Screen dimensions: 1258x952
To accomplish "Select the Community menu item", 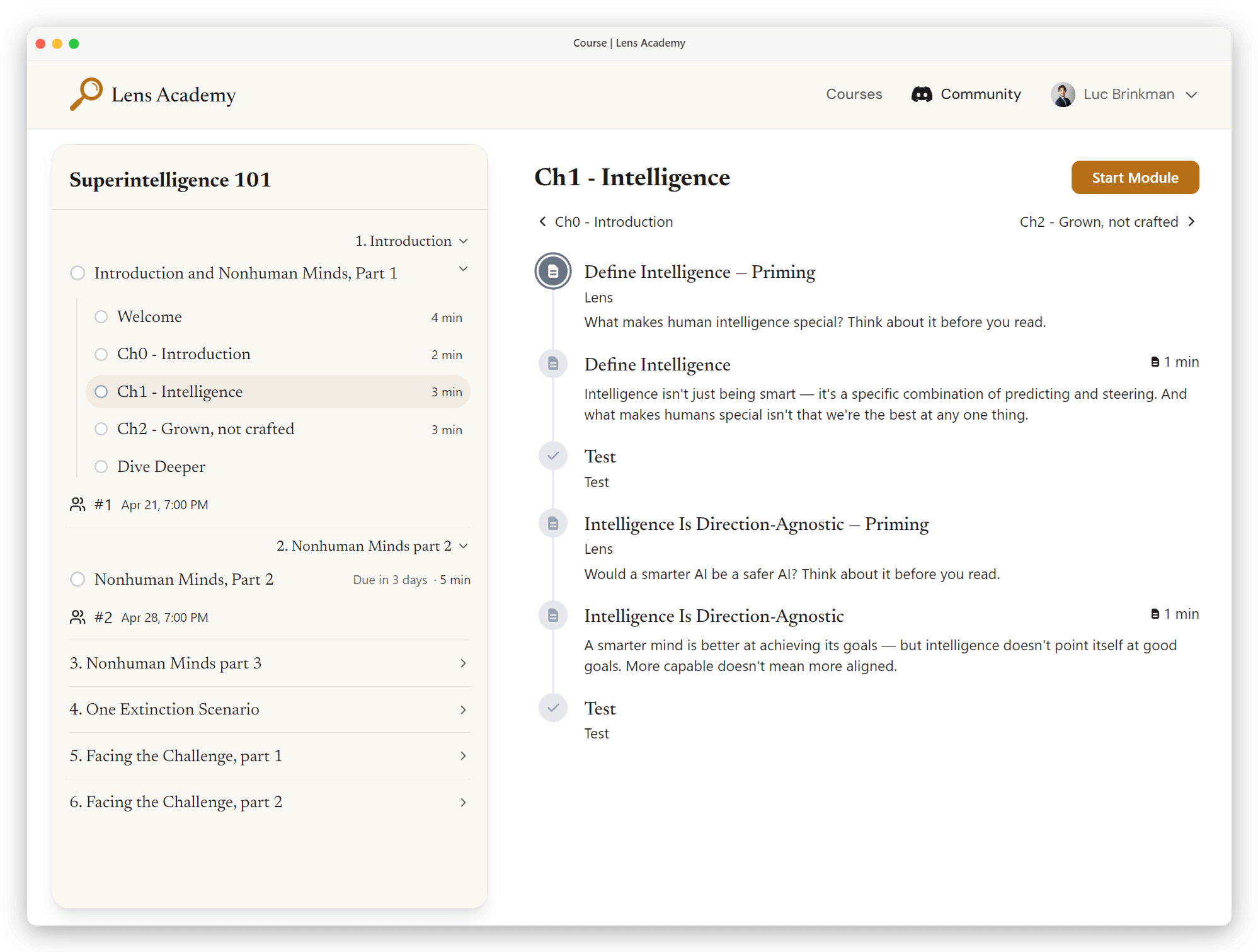I will [x=980, y=94].
